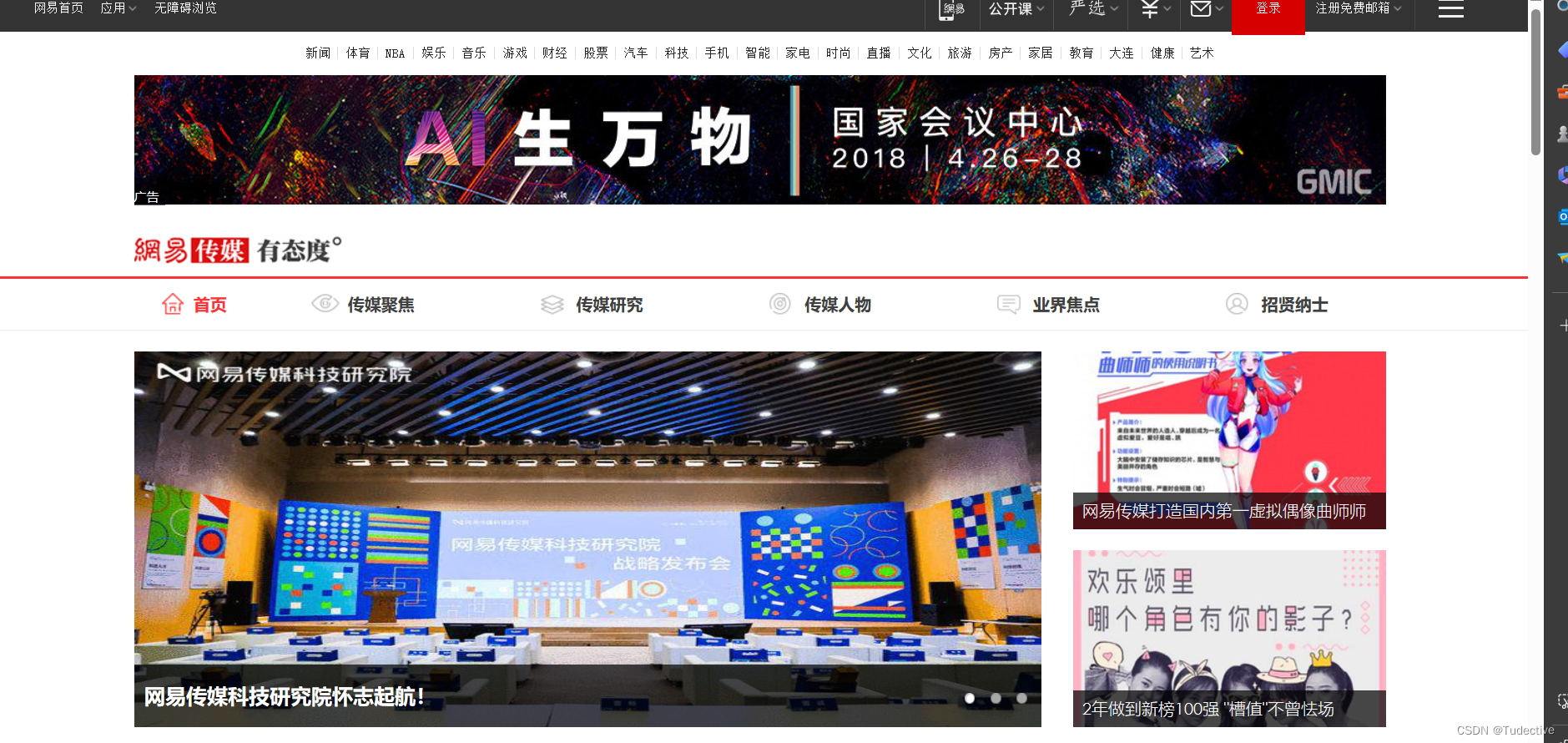
Task: Click the 网易传媒科技研究院怀志起航 headline
Action: 285,696
